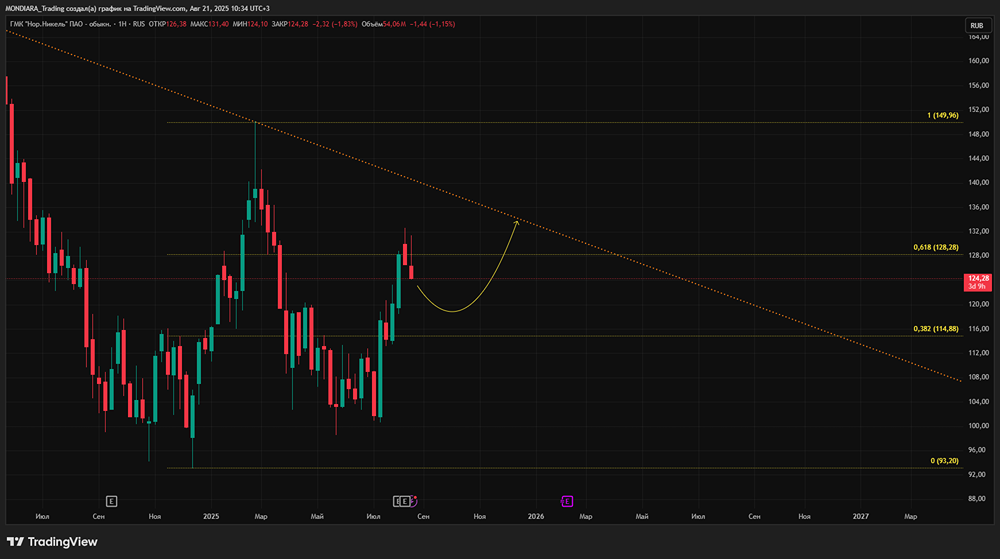Click the 2025 label on time axis
Viewport: 1000px width, 559px height.
coord(211,516)
